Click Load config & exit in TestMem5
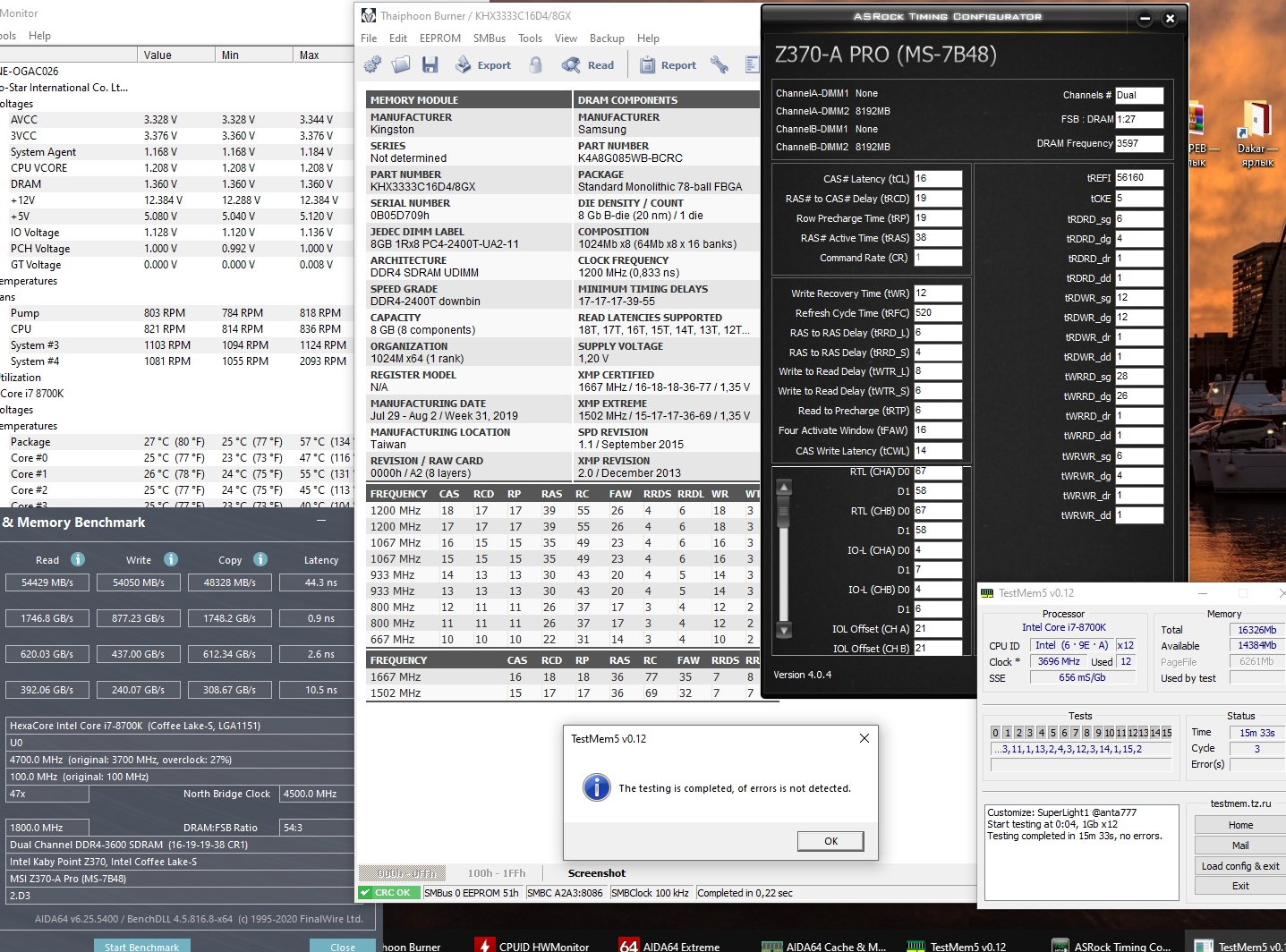This screenshot has width=1286, height=952. (x=1240, y=866)
